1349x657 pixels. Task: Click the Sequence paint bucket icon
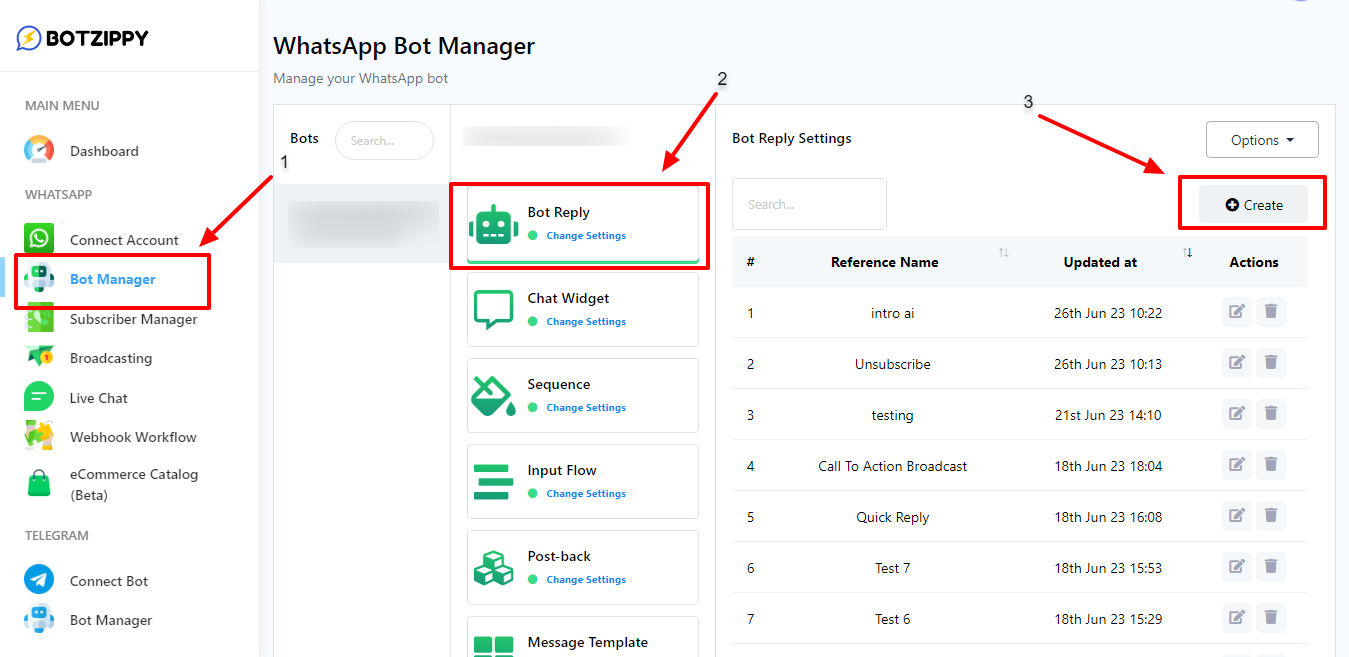(493, 396)
